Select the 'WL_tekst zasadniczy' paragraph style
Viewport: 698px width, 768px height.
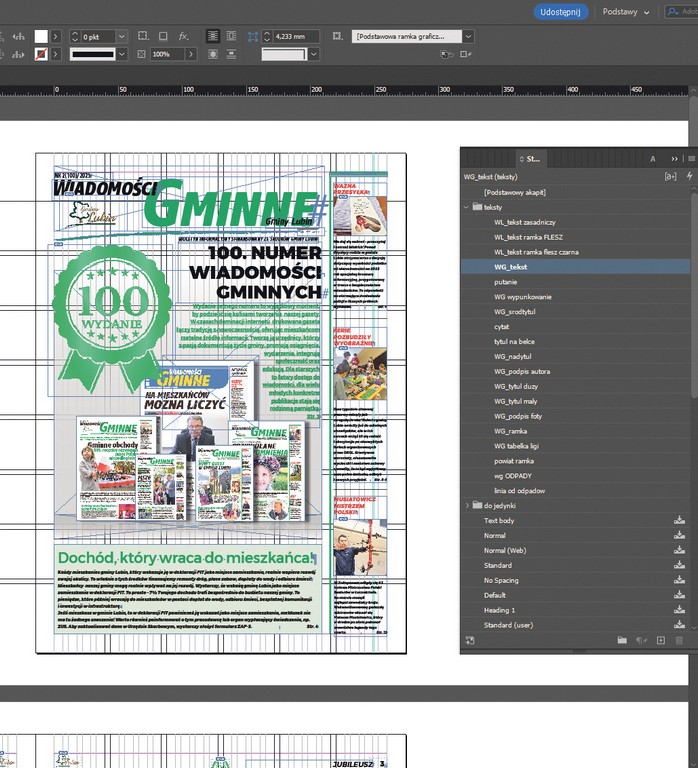pyautogui.click(x=524, y=222)
